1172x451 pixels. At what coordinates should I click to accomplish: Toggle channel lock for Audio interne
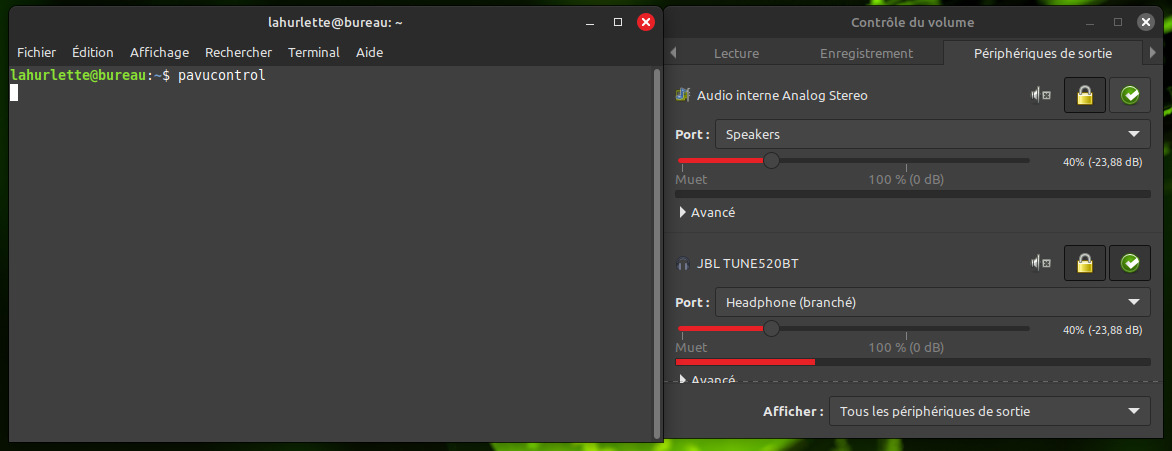point(1084,96)
